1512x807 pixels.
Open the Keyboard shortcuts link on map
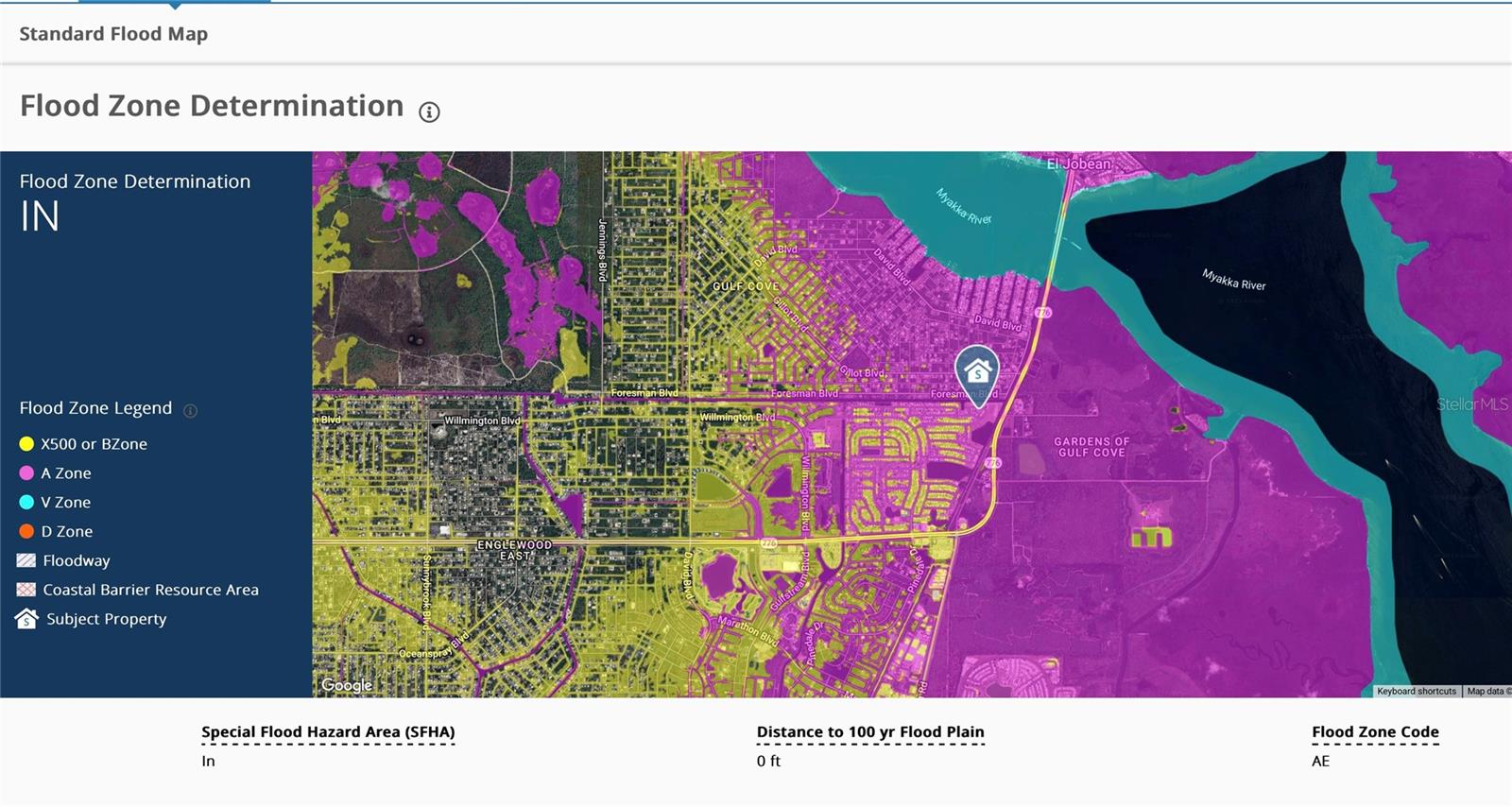pyautogui.click(x=1416, y=692)
